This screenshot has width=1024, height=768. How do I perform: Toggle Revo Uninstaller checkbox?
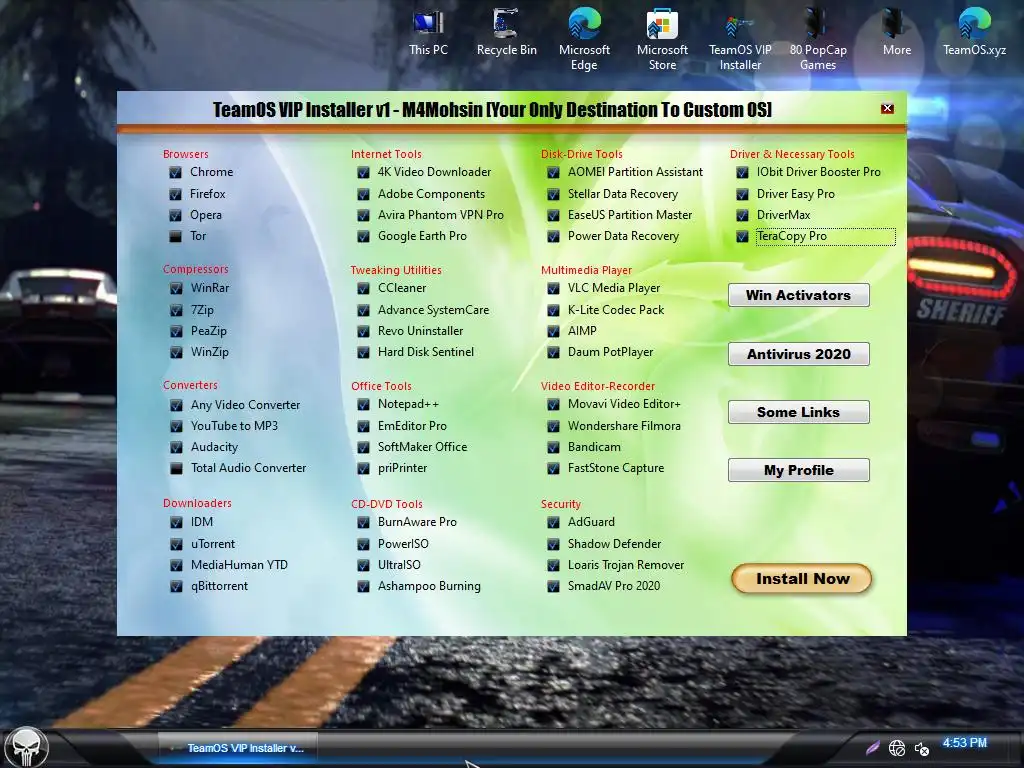(x=363, y=331)
